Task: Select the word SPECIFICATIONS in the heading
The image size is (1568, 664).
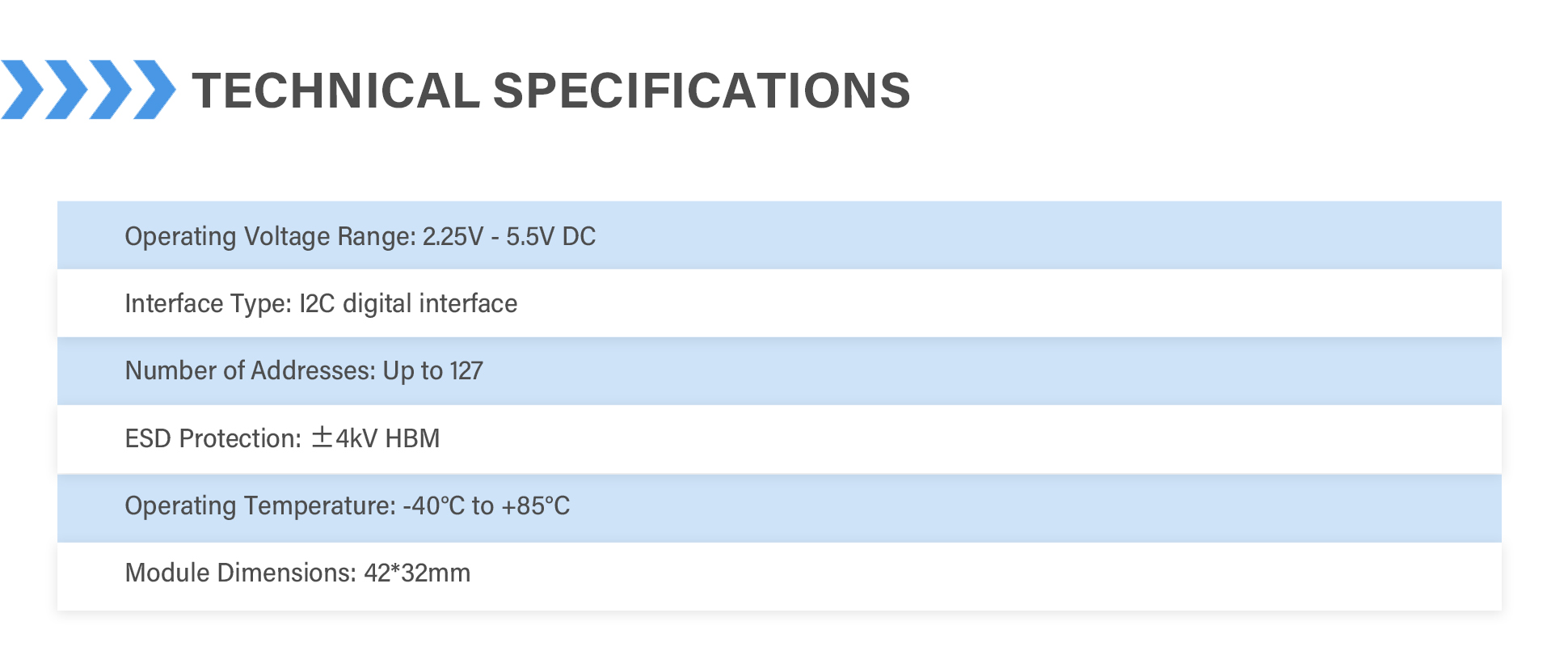Action: pyautogui.click(x=701, y=90)
